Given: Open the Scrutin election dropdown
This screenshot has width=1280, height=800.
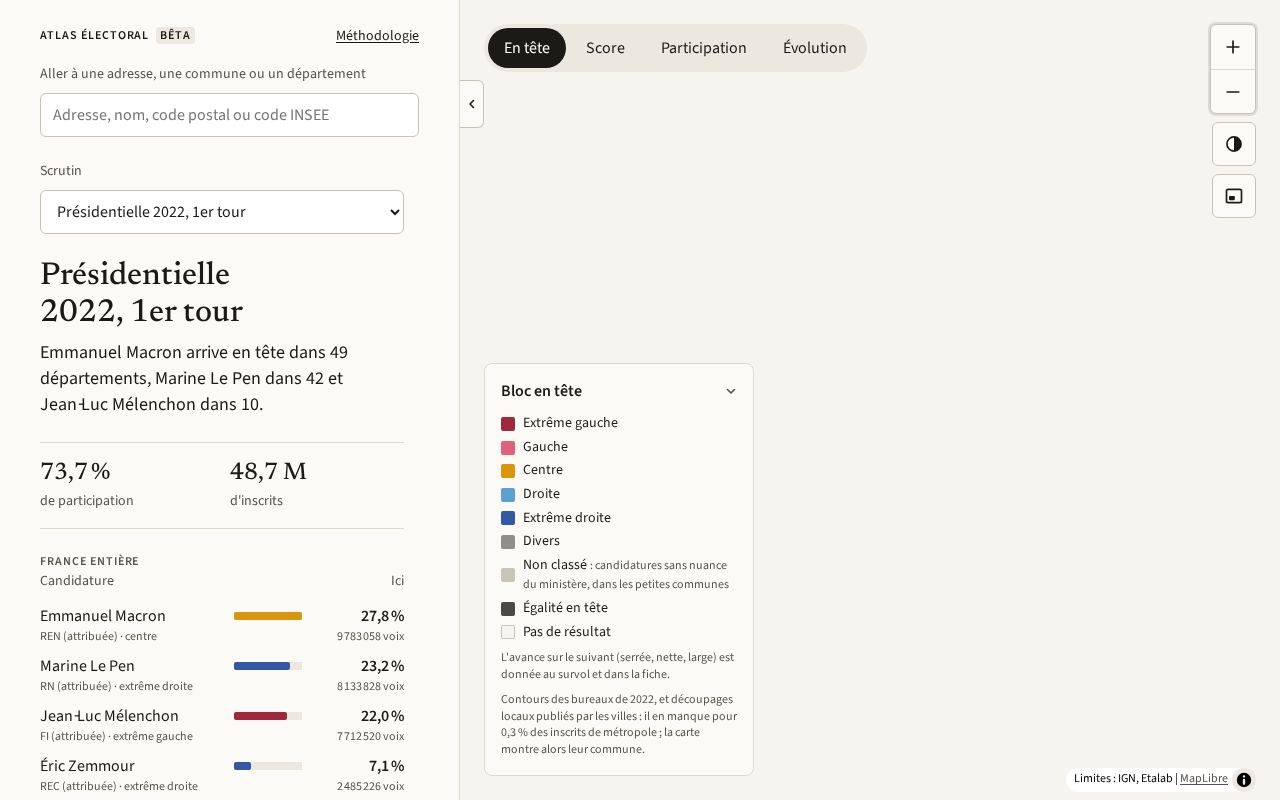Looking at the screenshot, I should pos(222,212).
